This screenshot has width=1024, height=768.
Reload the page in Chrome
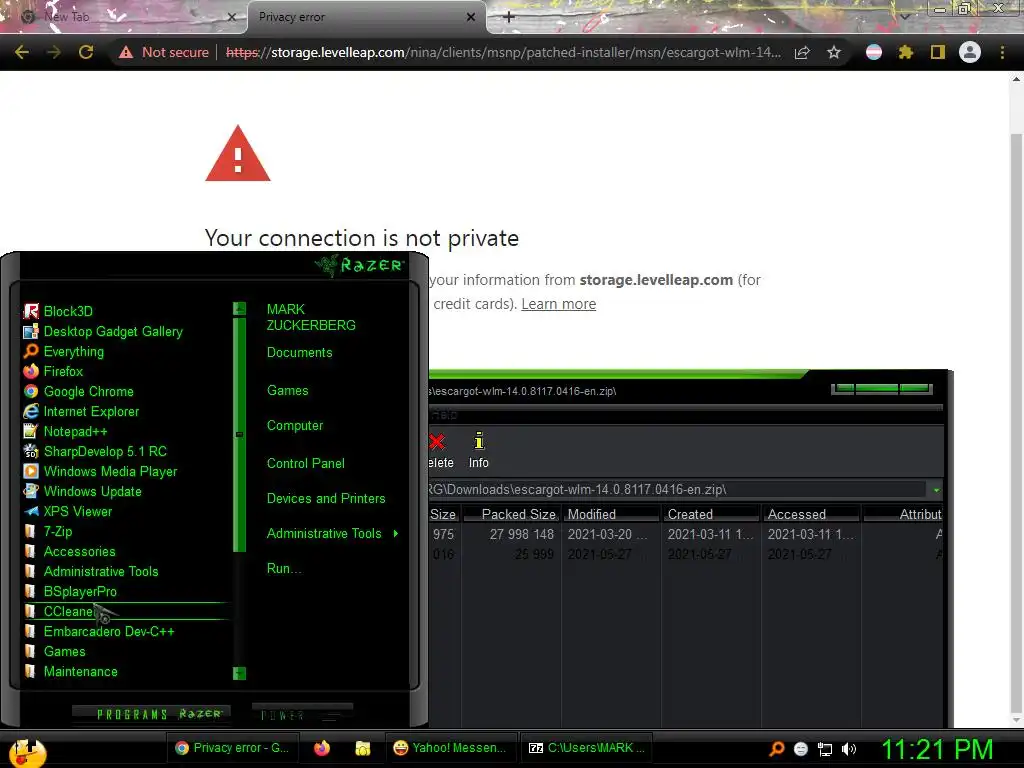coord(86,52)
